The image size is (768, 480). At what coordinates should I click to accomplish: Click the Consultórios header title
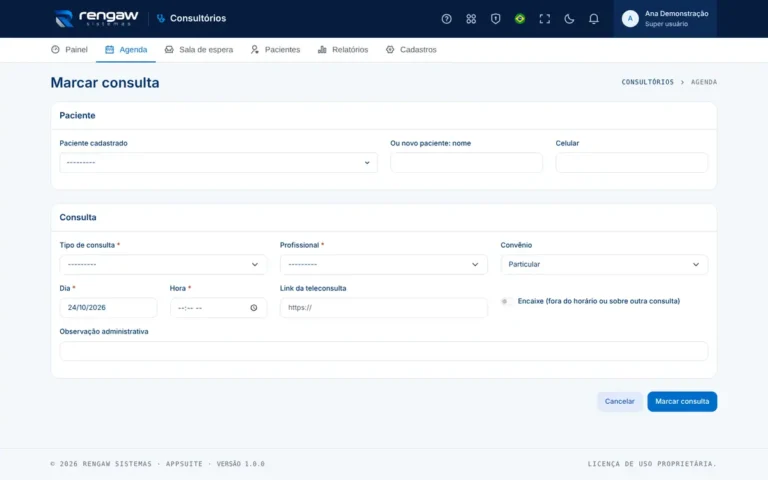(x=198, y=19)
